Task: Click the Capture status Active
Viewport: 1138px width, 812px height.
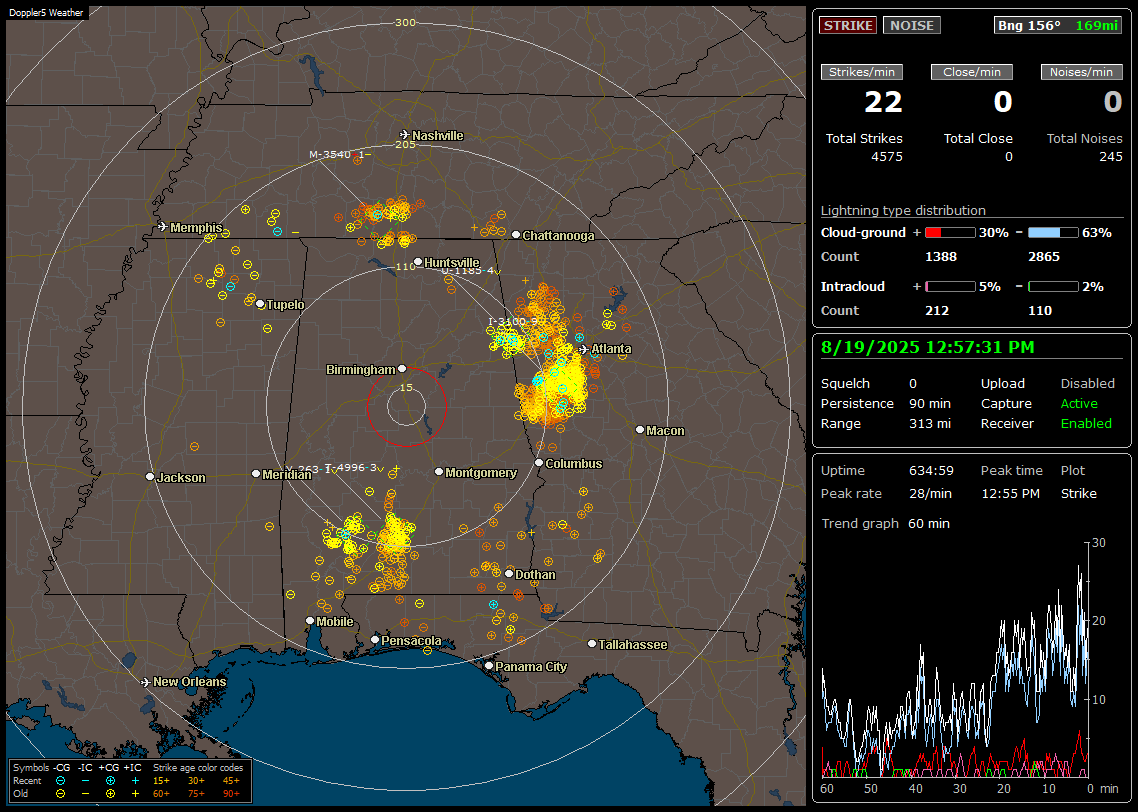Action: [x=1079, y=403]
